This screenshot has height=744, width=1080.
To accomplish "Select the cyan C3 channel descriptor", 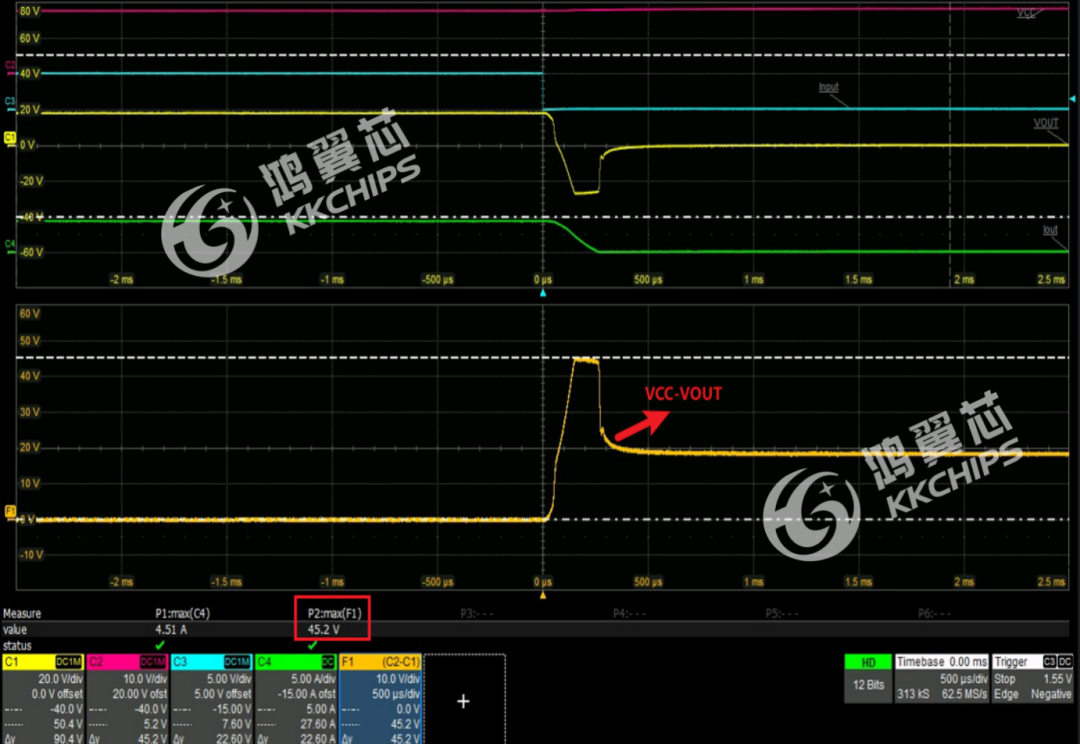I will [210, 699].
